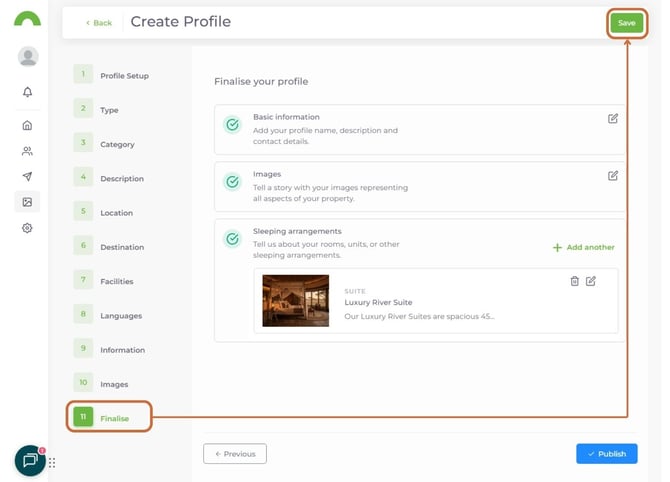This screenshot has width=670, height=482.
Task: Click the paper plane send icon
Action: point(27,177)
